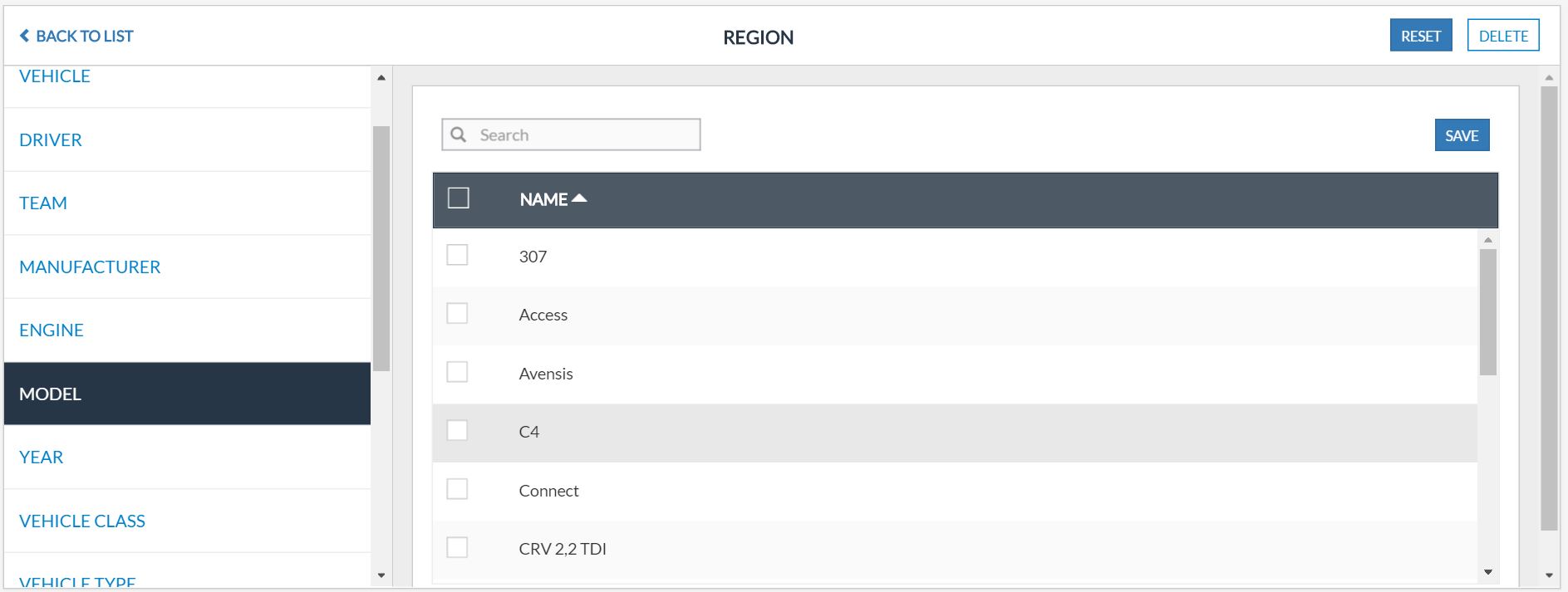
Task: Click the RESET button
Action: coord(1420,36)
